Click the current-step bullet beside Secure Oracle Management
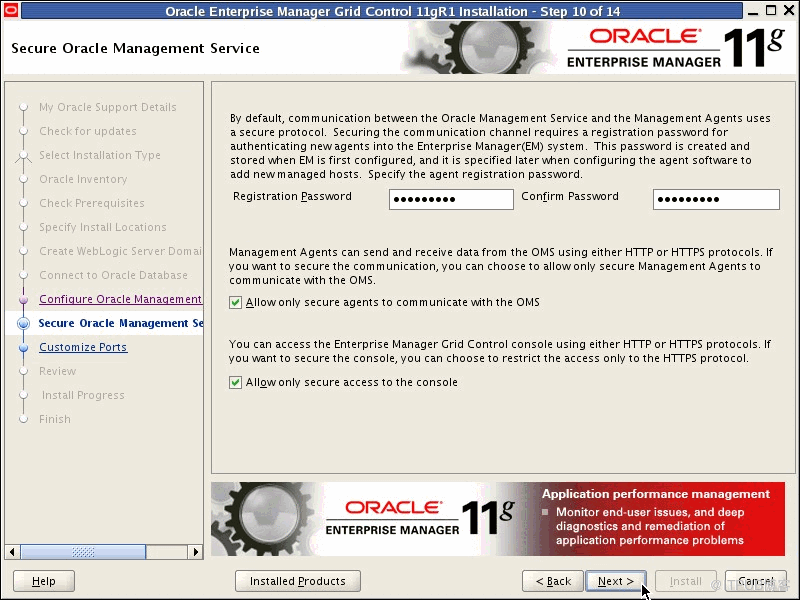 23,323
